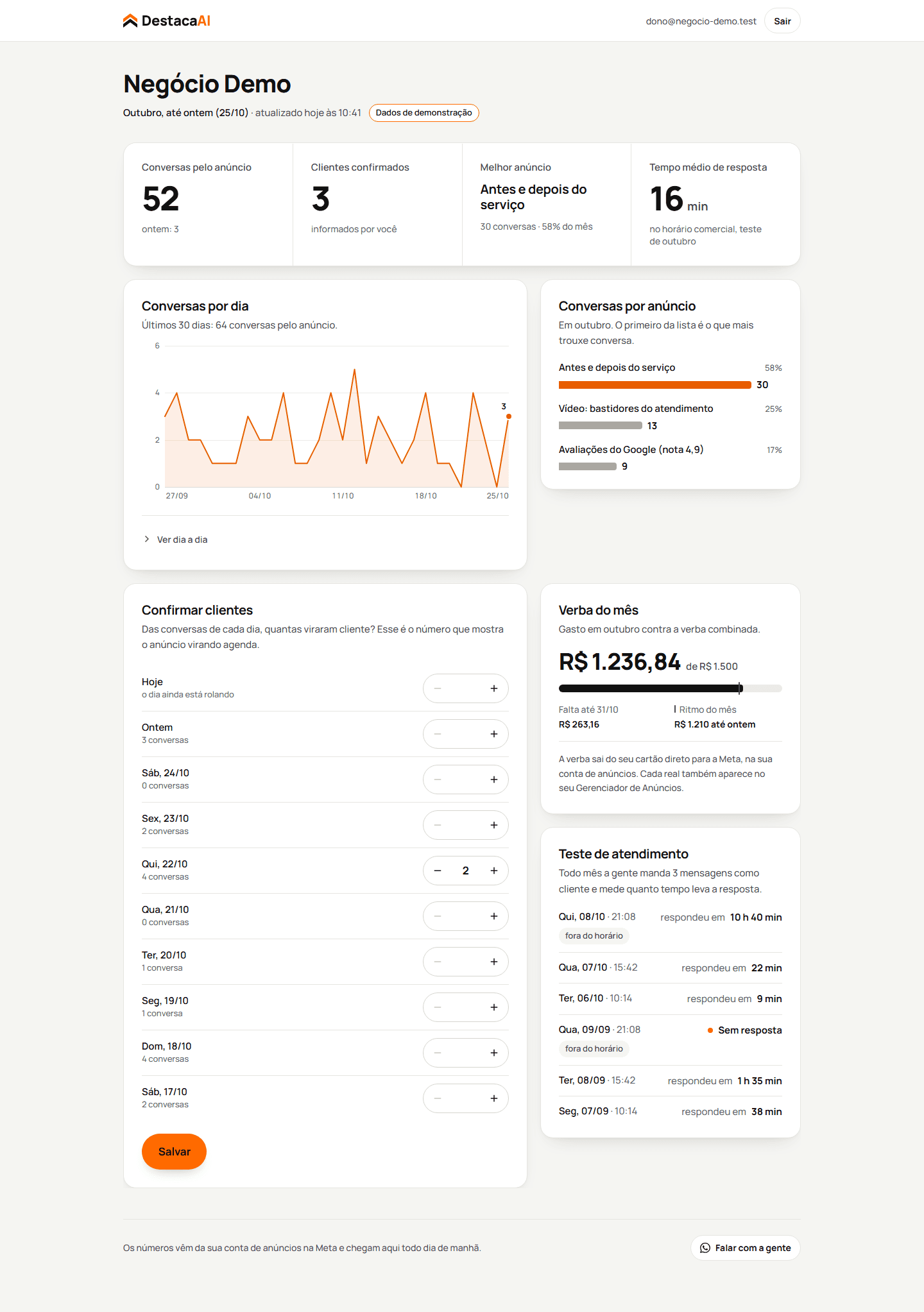This screenshot has width=924, height=1312.
Task: Click the Qui, 22/10 count value field
Action: point(466,871)
